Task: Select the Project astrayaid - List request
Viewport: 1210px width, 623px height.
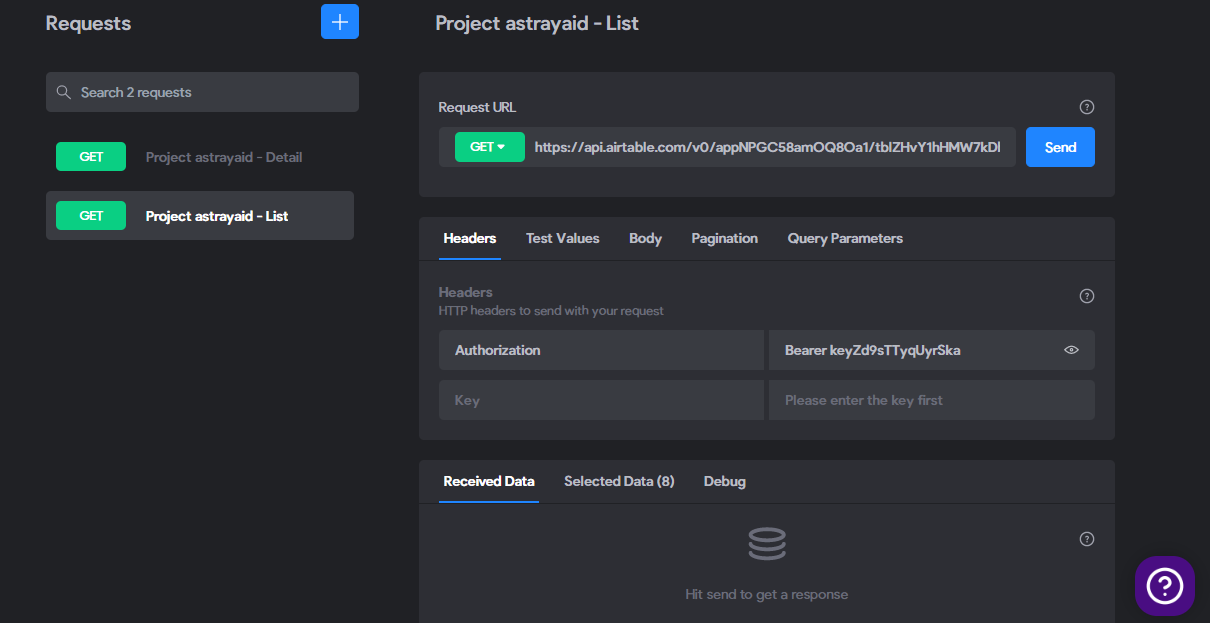Action: click(x=200, y=216)
